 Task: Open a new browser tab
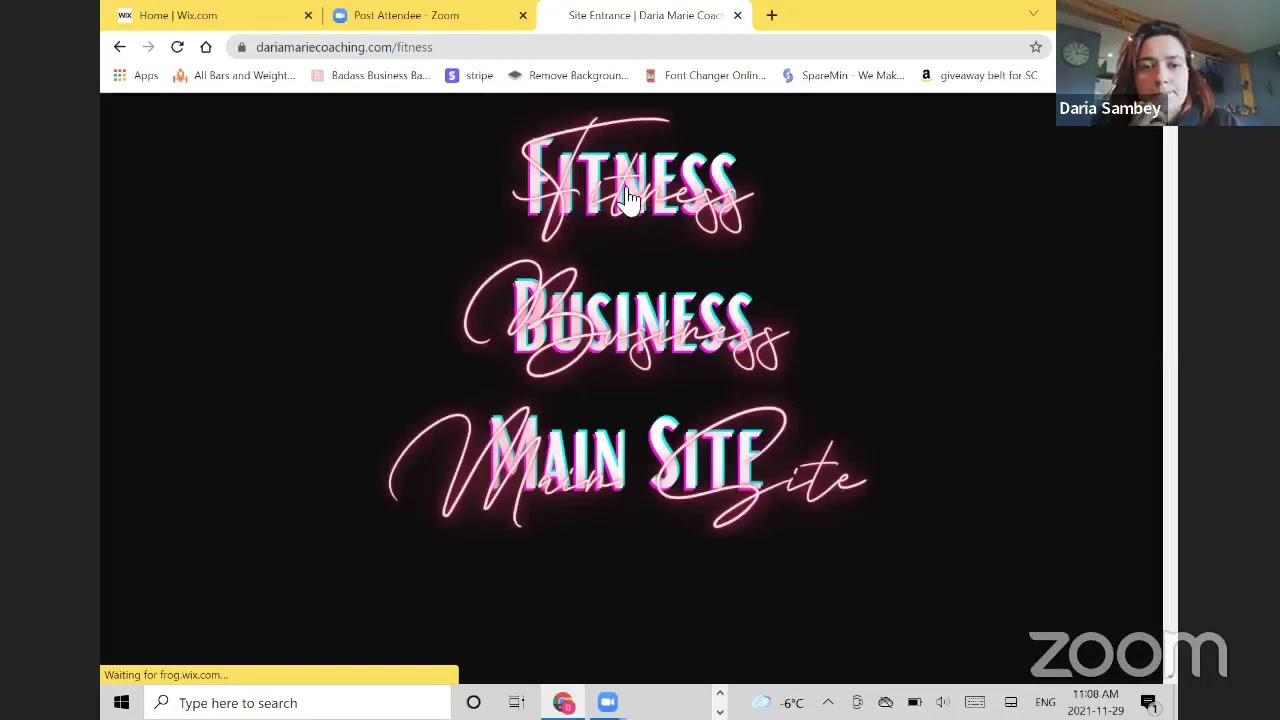pos(771,15)
